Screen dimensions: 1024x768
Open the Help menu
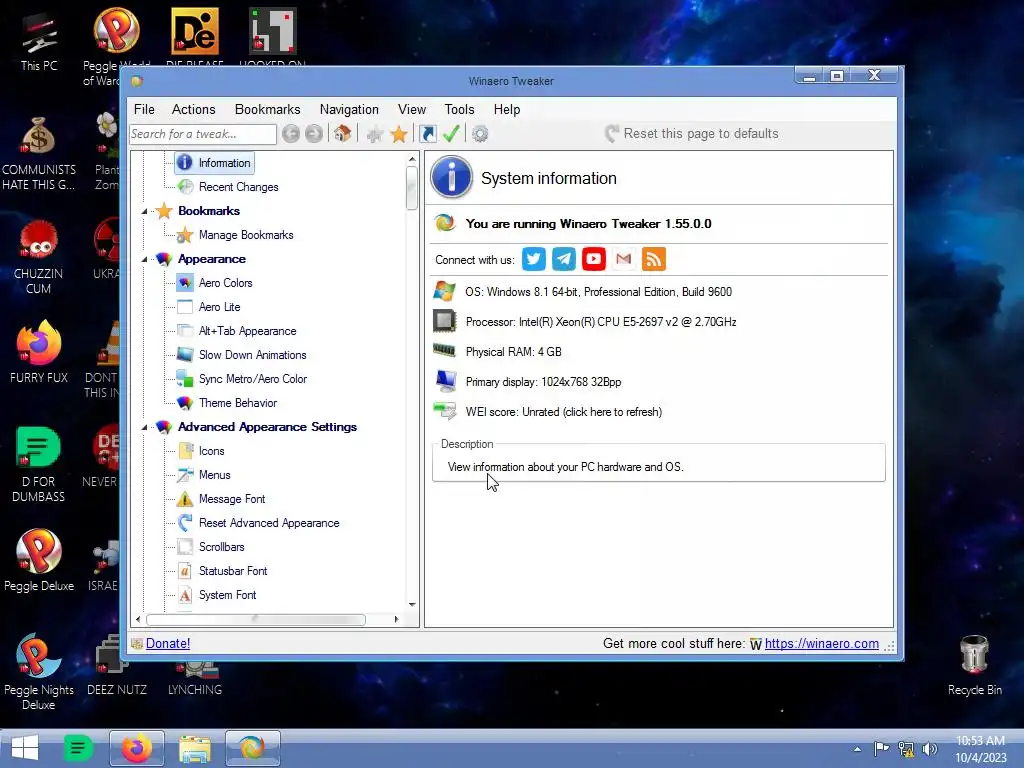pos(507,109)
